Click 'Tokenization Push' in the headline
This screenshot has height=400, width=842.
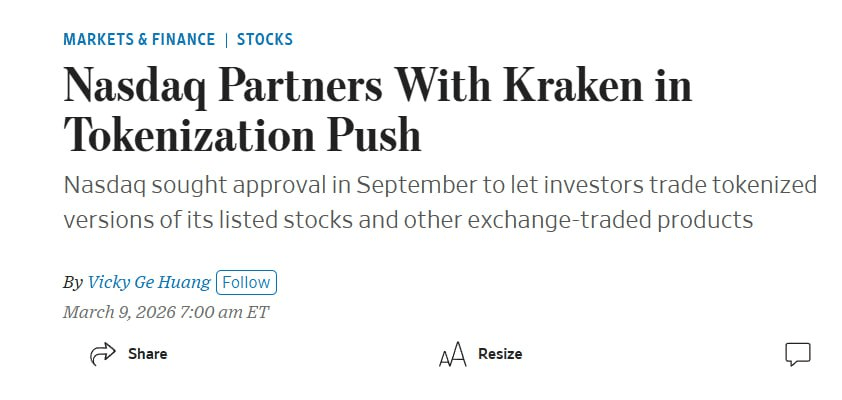click(242, 134)
